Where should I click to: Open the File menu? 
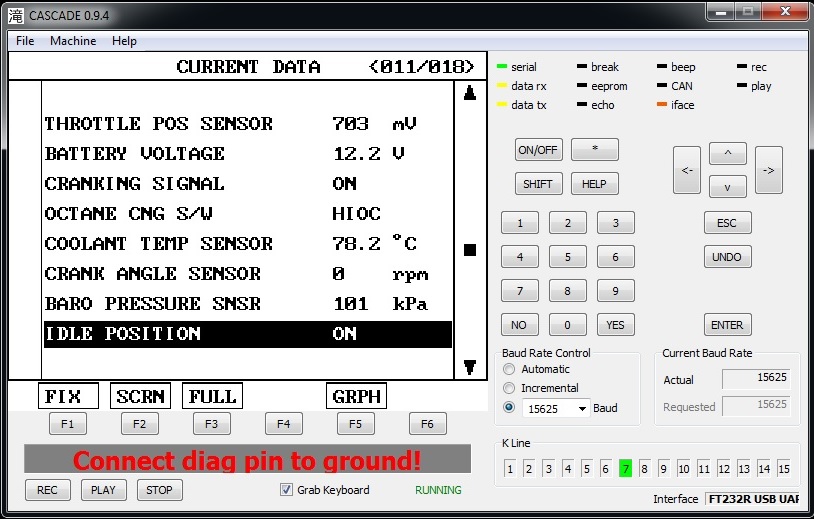pyautogui.click(x=25, y=40)
